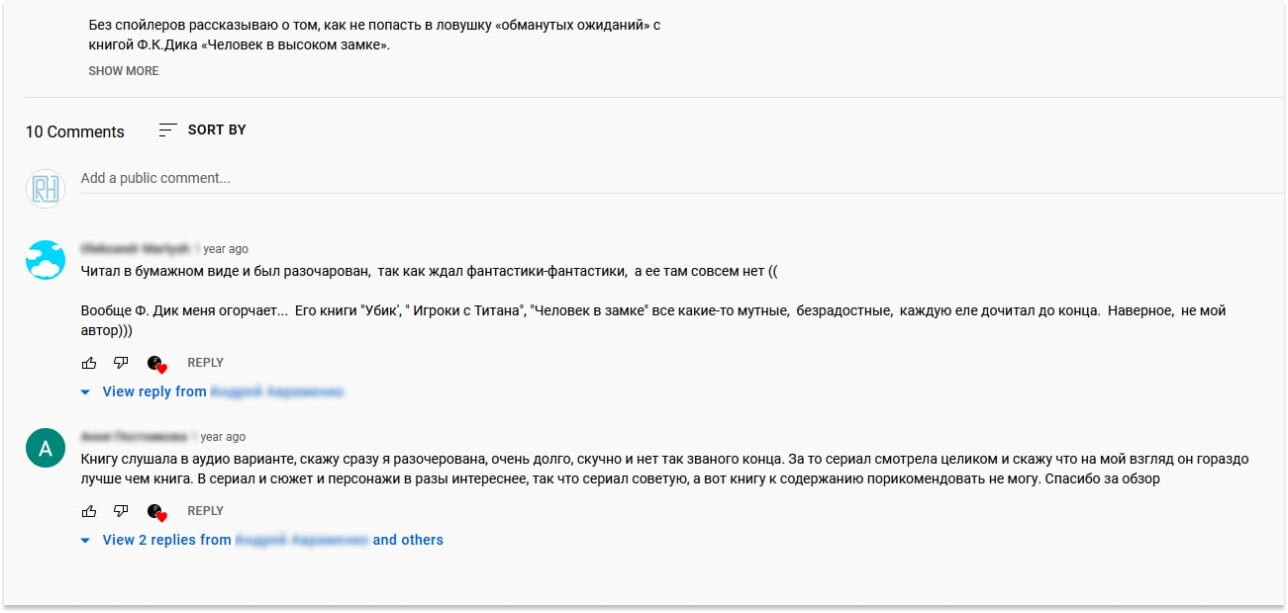Screen dimensions: 1288x613
Task: Expand "View reply from" under first comment
Action: pos(212,392)
